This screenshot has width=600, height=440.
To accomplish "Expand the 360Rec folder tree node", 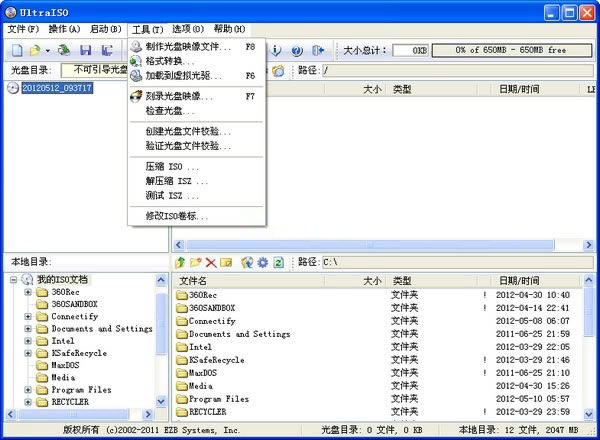I will pos(28,291).
